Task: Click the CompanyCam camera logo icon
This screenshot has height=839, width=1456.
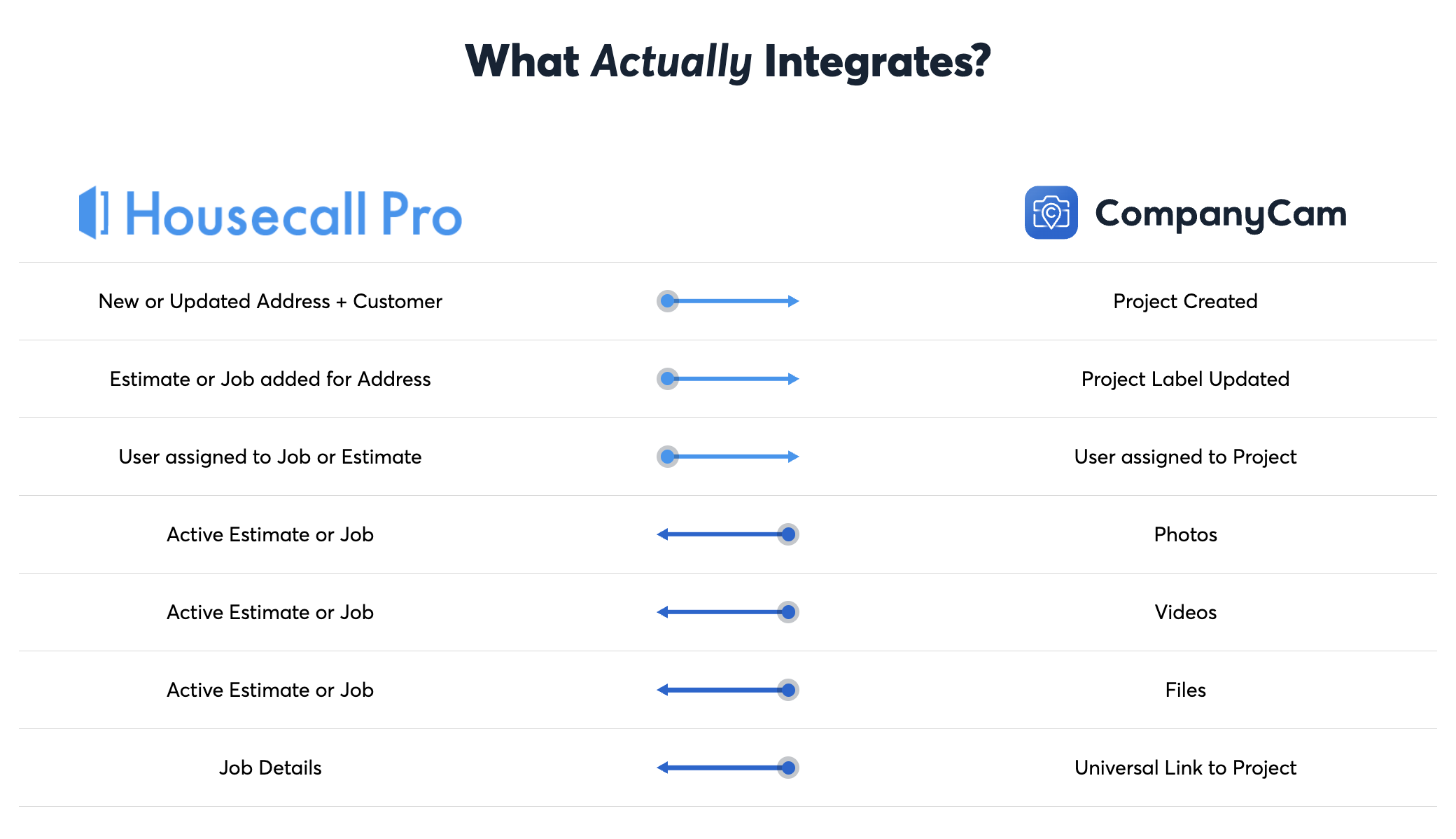Action: pos(1051,212)
